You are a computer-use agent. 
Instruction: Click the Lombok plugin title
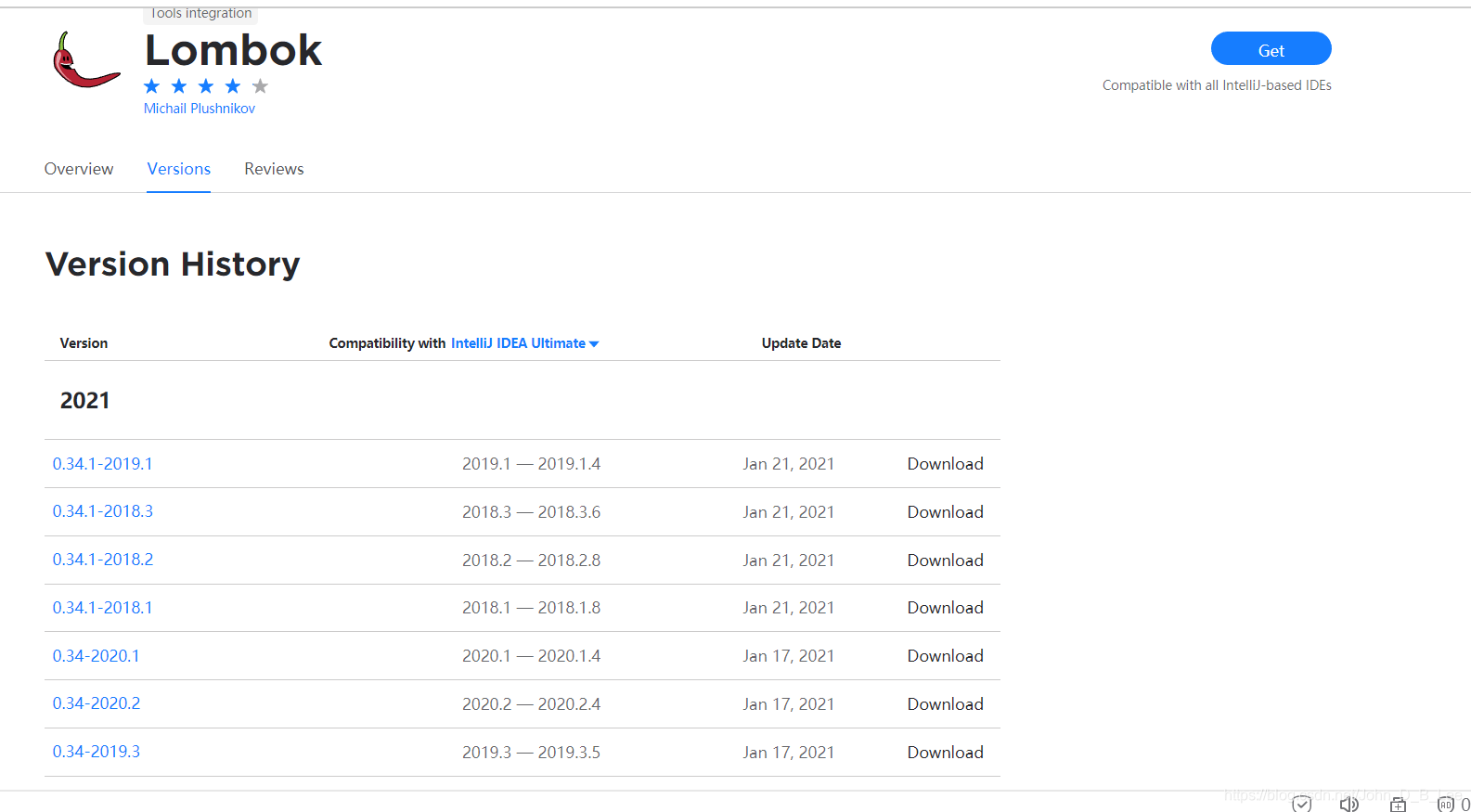tap(233, 50)
